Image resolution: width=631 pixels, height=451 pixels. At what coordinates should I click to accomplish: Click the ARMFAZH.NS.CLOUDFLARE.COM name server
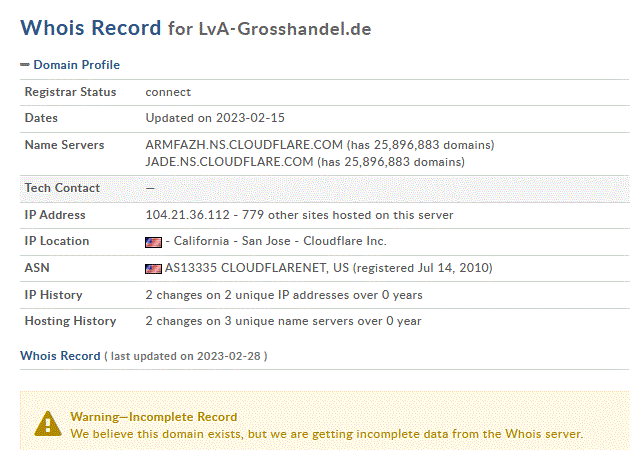244,145
